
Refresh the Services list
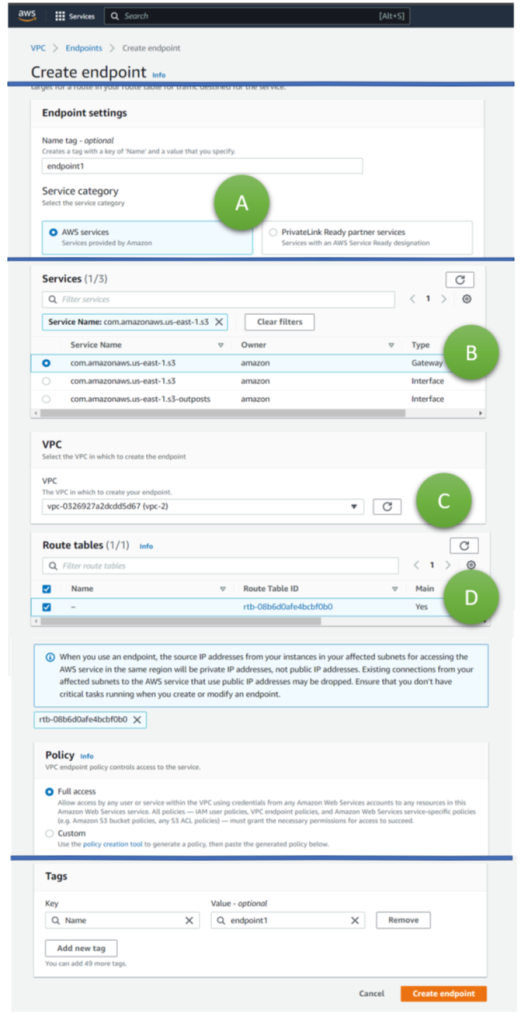[x=459, y=280]
